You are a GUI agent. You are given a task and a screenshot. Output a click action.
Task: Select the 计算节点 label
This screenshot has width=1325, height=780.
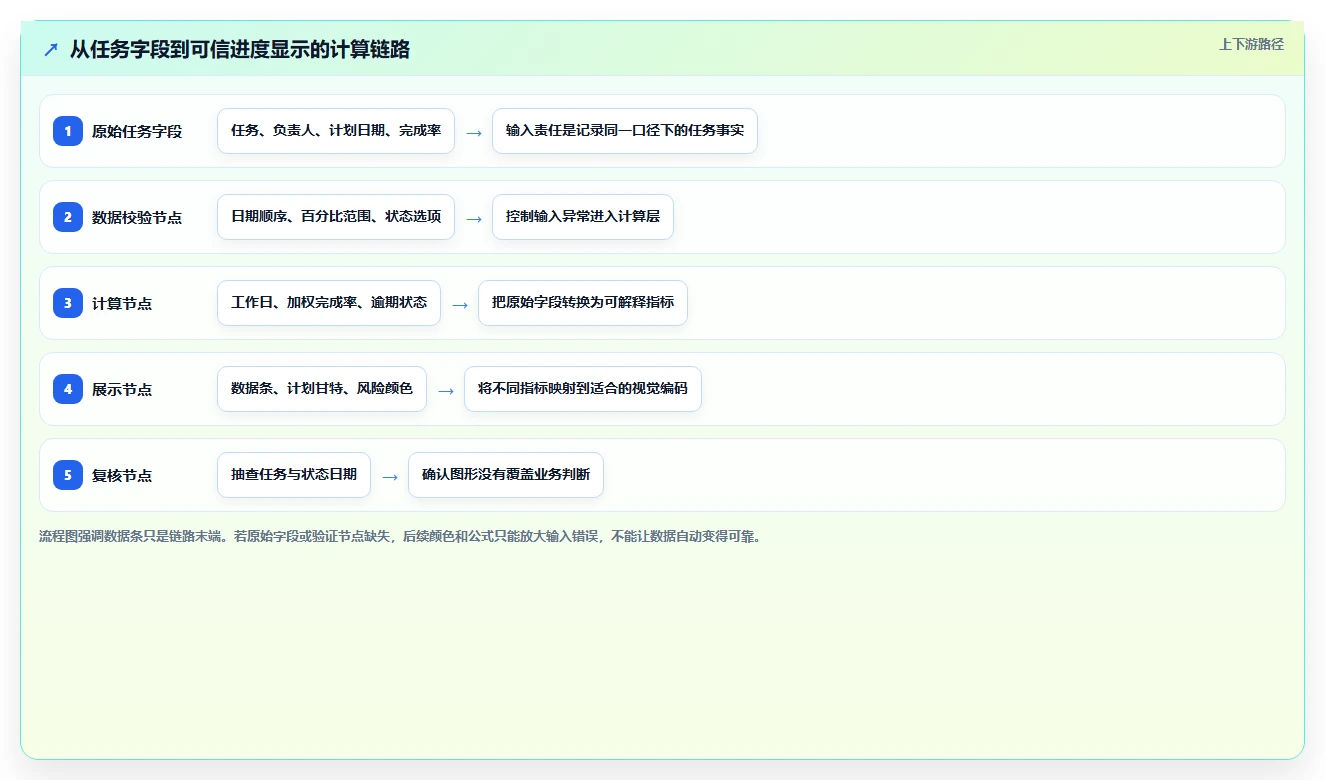click(122, 303)
